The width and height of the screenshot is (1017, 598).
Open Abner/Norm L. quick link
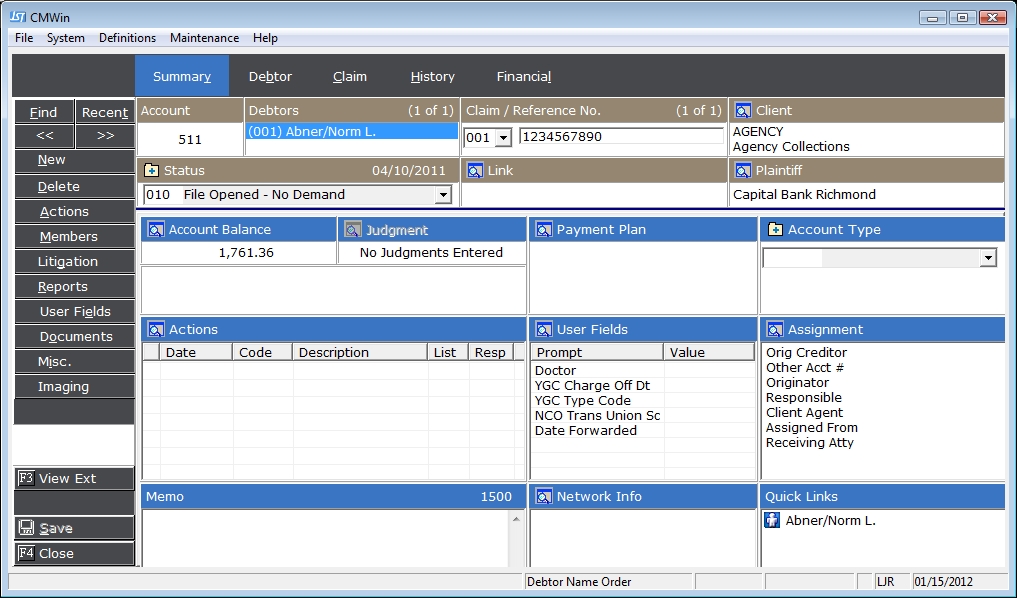tap(830, 521)
